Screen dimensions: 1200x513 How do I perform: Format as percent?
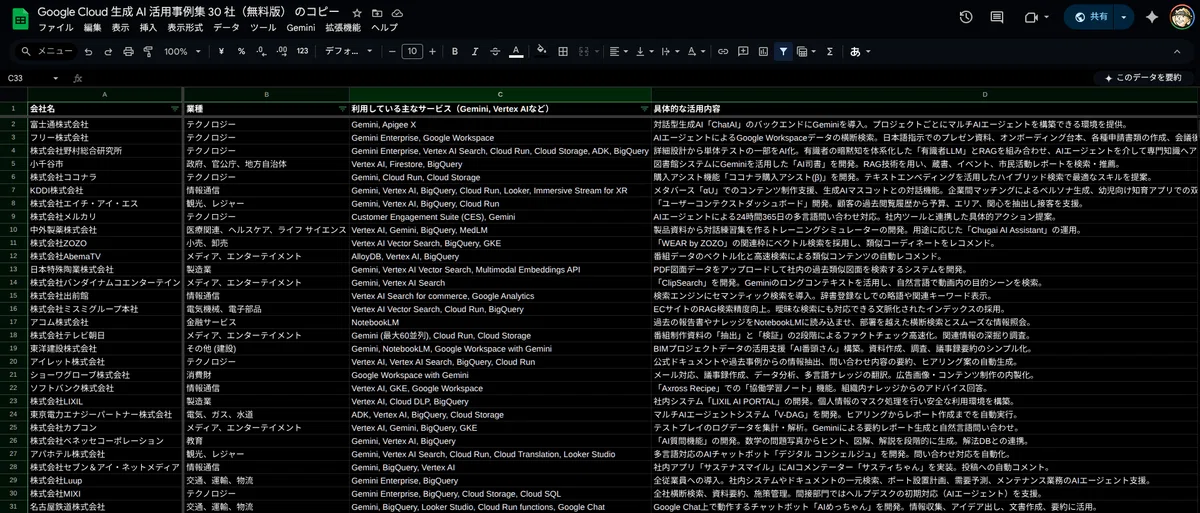pyautogui.click(x=242, y=51)
